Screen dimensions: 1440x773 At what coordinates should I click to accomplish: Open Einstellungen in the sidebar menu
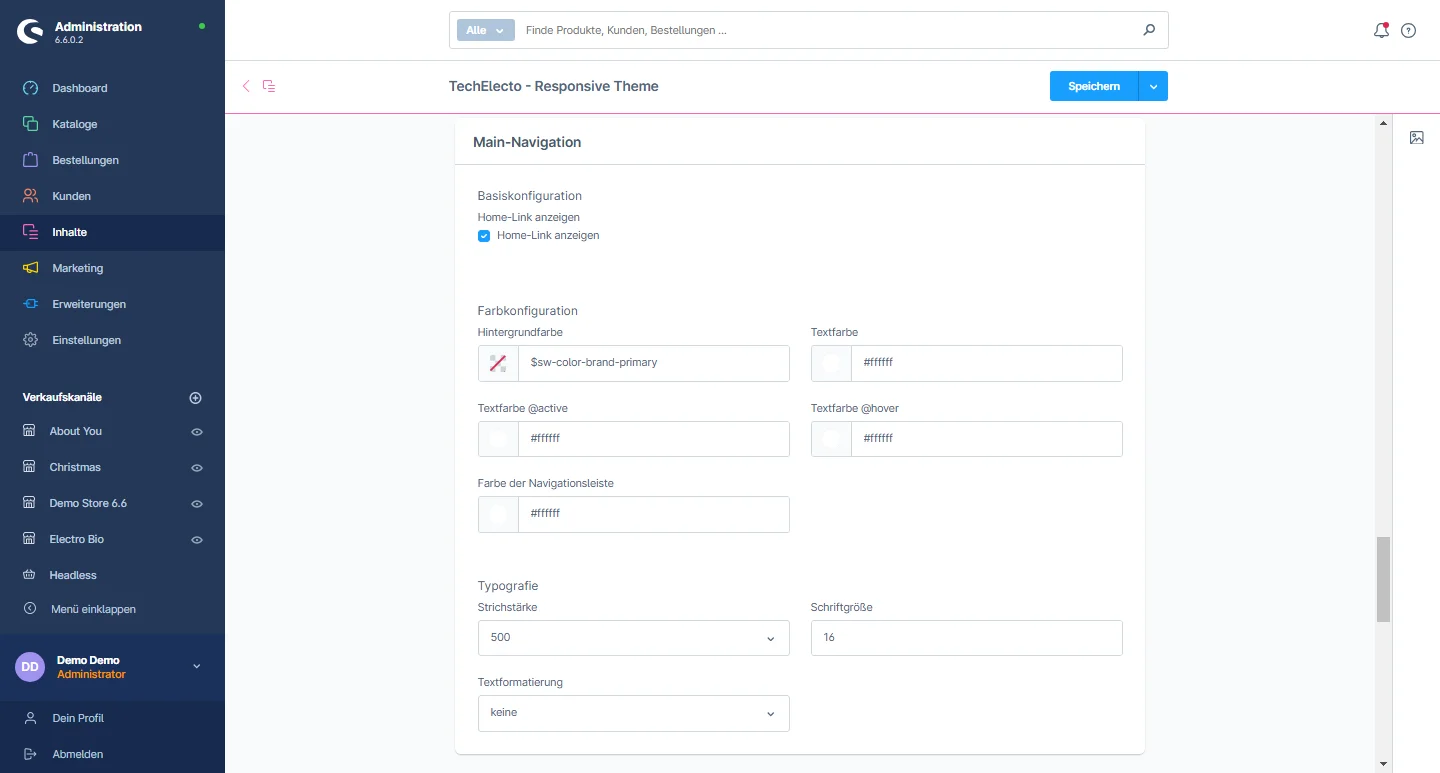pyautogui.click(x=86, y=340)
